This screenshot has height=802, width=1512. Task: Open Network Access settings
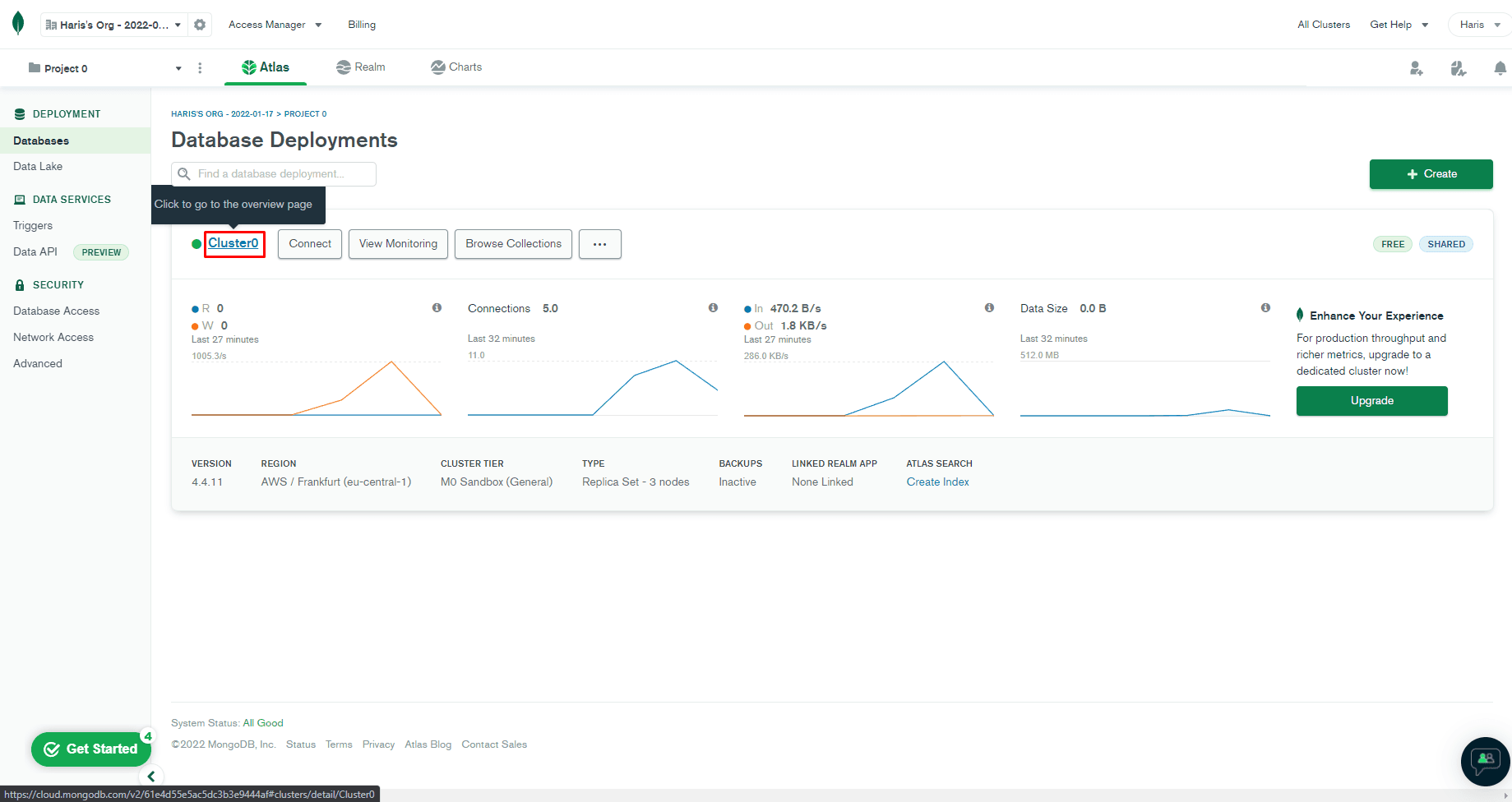[53, 337]
